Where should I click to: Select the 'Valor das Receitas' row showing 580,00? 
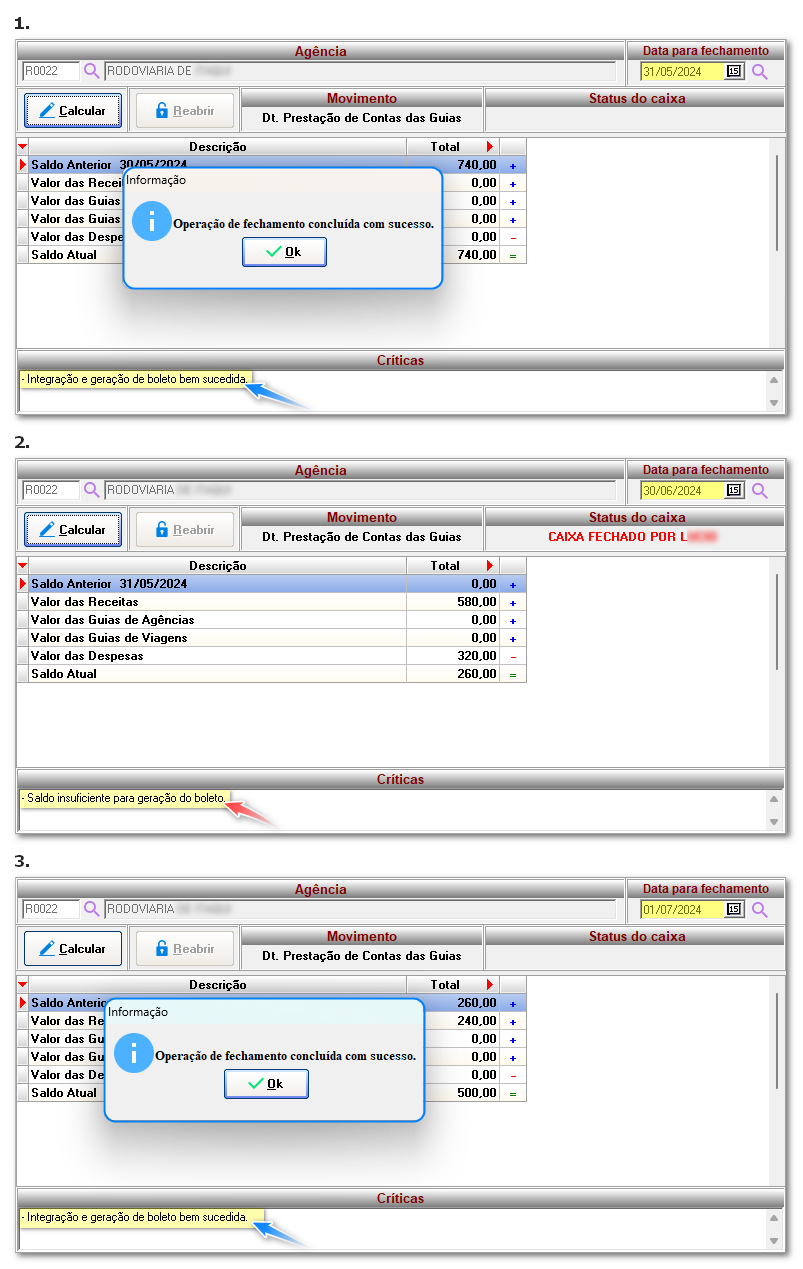point(272,602)
